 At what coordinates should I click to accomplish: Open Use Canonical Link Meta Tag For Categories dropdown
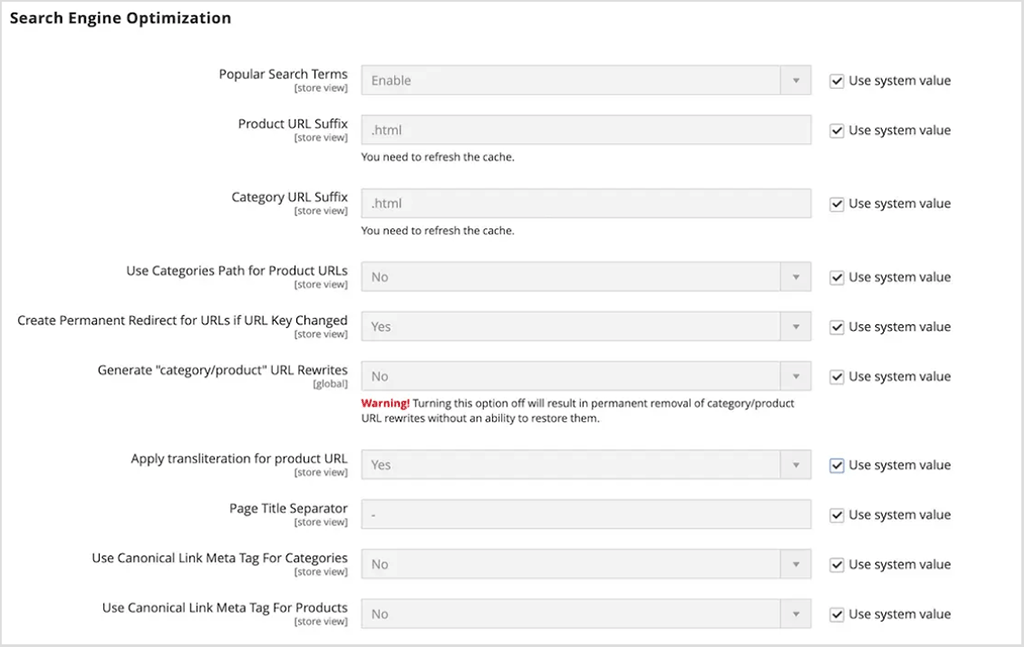(586, 564)
